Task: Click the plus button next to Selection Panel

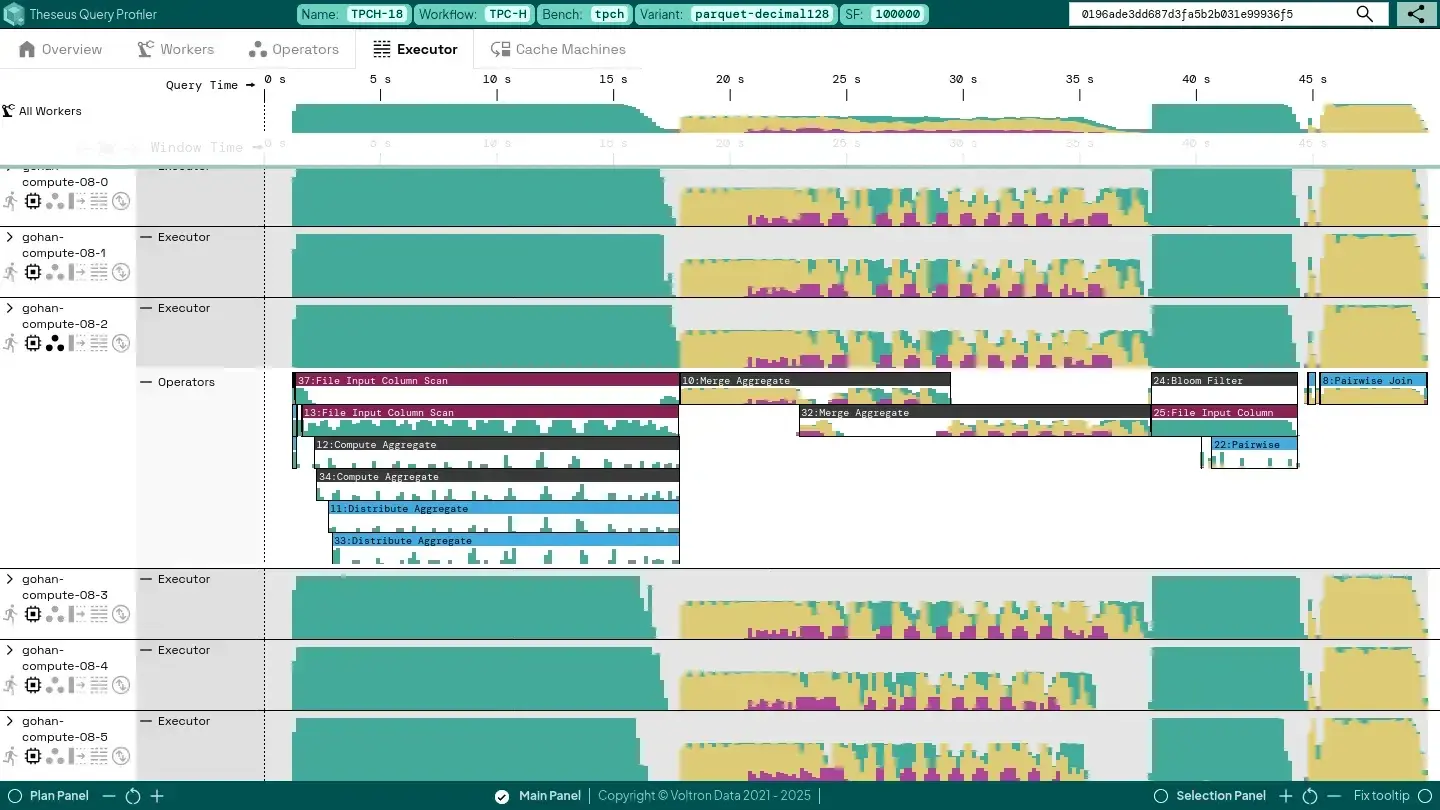Action: point(1286,796)
